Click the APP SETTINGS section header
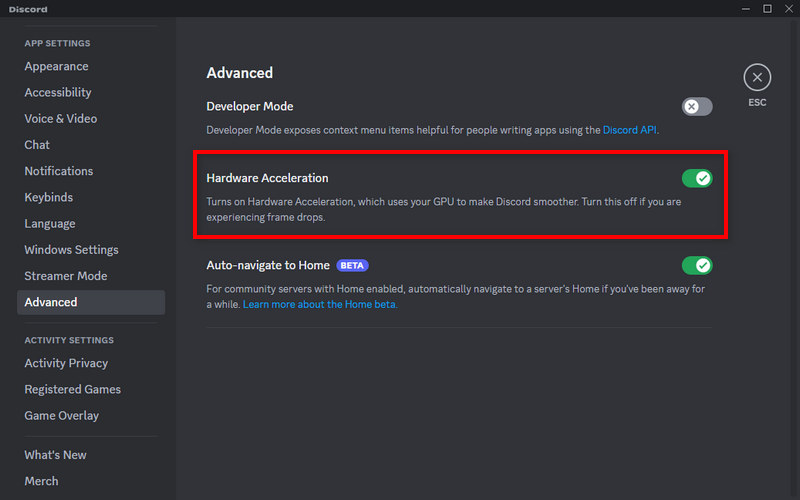Viewport: 800px width, 500px height. (x=57, y=43)
